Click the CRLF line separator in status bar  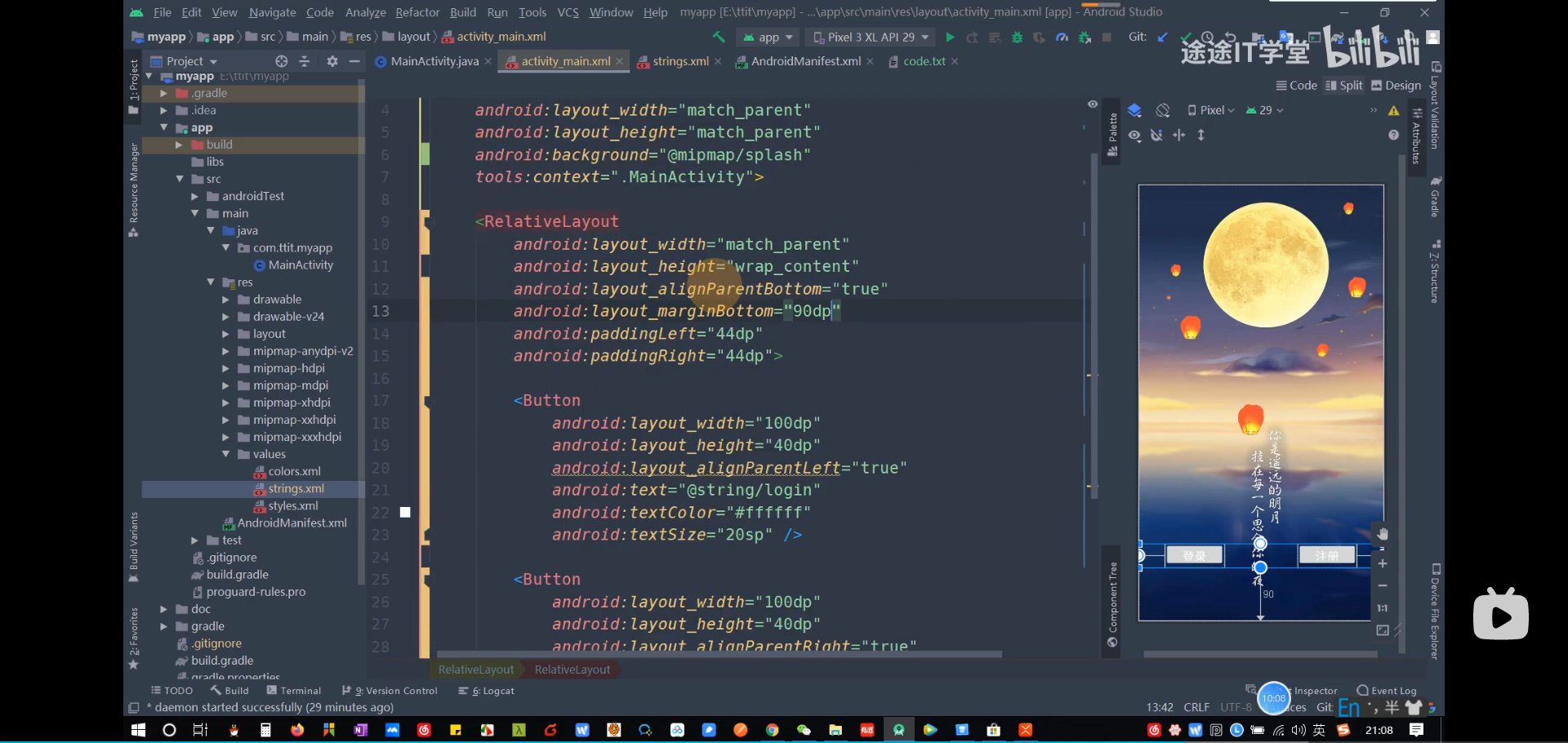tap(1196, 707)
